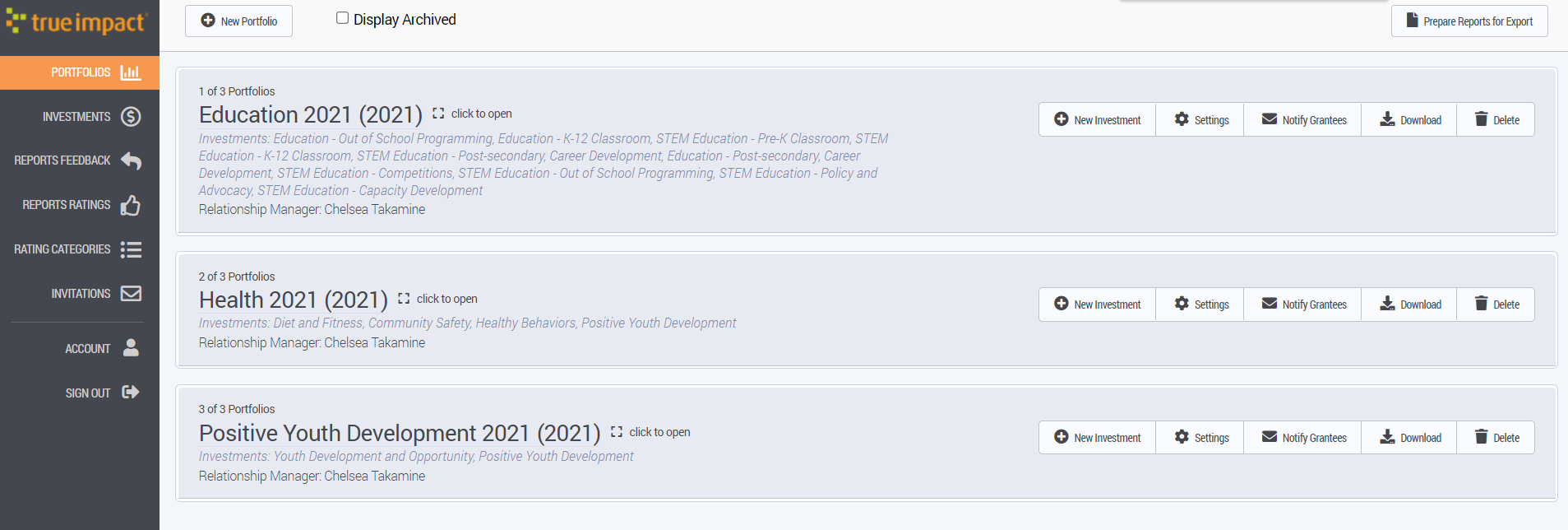
Task: Open the Account person icon
Action: point(131,348)
